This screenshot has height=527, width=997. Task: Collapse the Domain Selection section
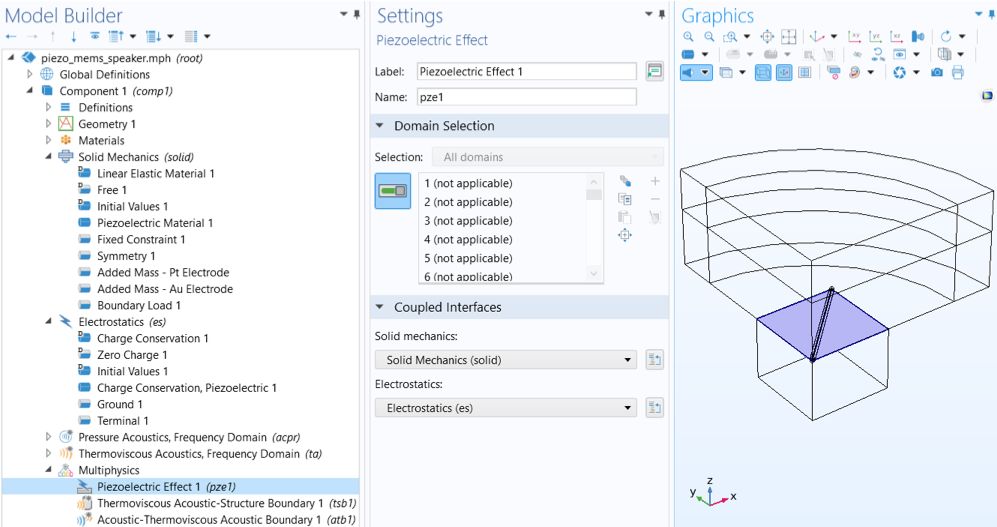(381, 126)
